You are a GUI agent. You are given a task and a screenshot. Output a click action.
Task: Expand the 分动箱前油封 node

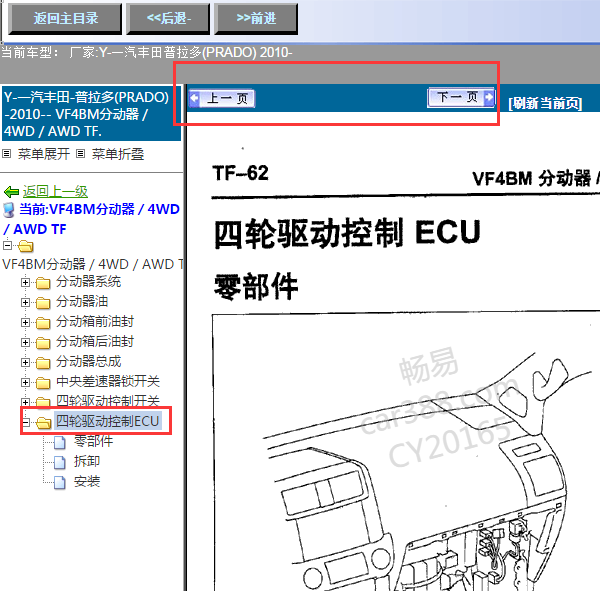pyautogui.click(x=25, y=322)
